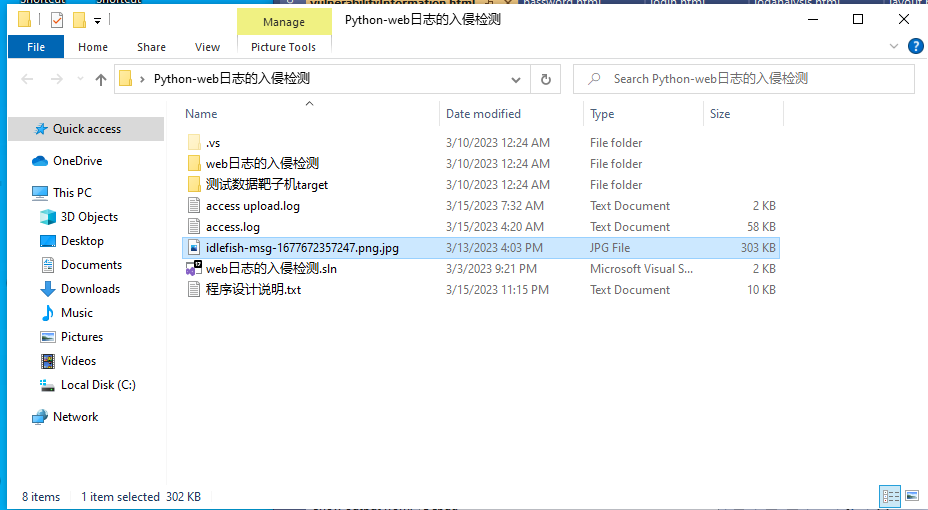Open the address bar history dropdown
Viewport: 928px width, 510px height.
click(x=515, y=79)
